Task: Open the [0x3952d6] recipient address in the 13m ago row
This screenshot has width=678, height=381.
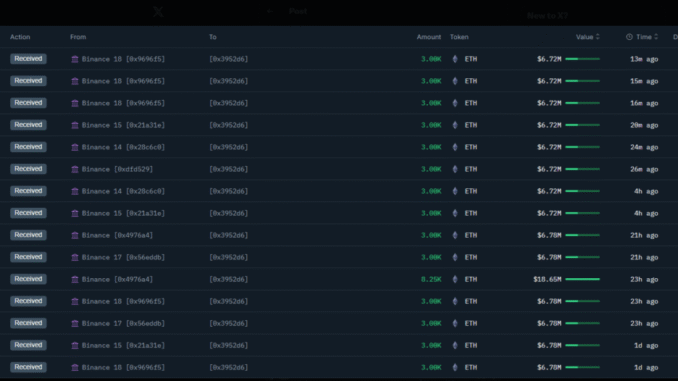Action: 229,59
